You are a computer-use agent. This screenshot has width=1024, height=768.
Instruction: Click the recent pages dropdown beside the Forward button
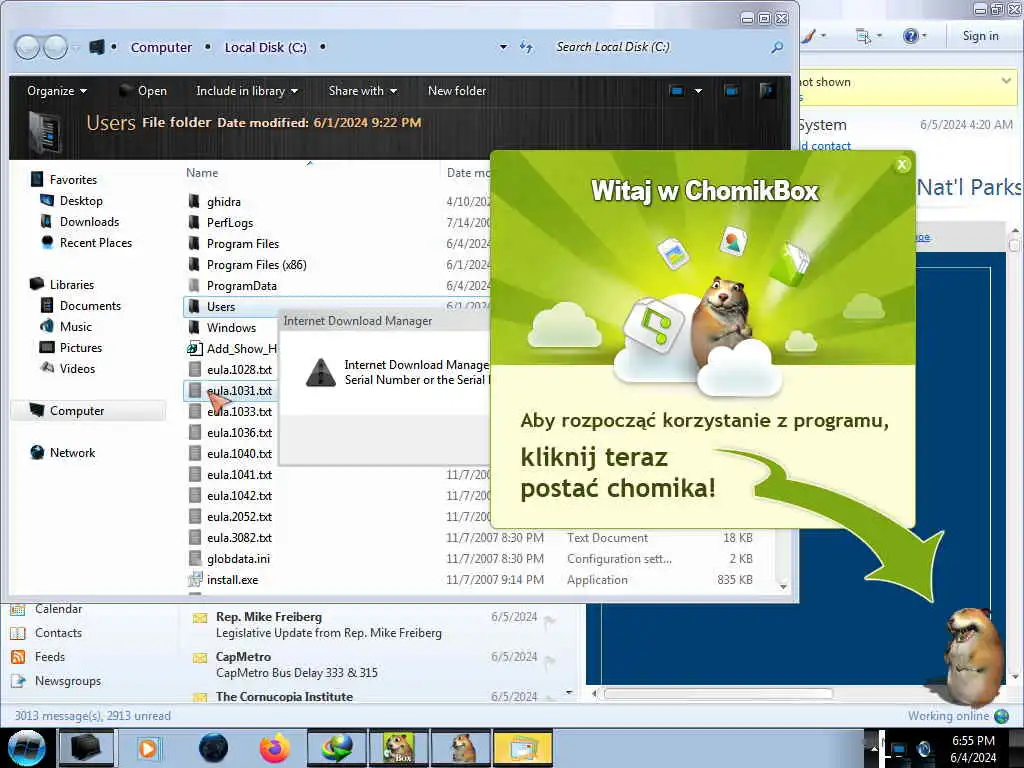pyautogui.click(x=76, y=47)
